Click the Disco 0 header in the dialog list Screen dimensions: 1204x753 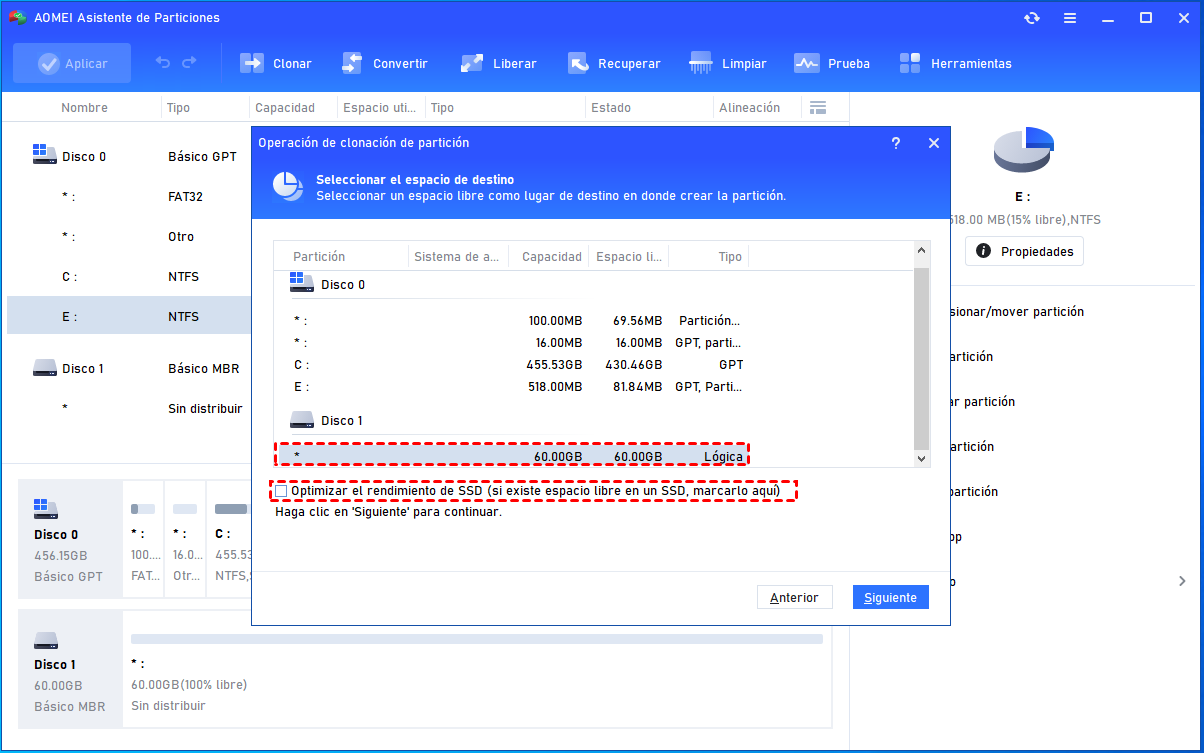(328, 284)
